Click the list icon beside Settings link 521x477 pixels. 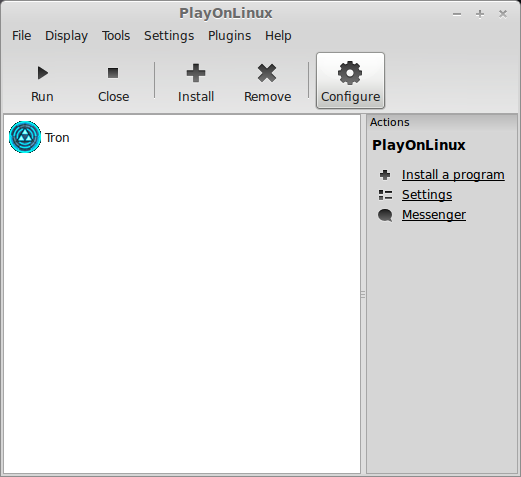pyautogui.click(x=385, y=195)
